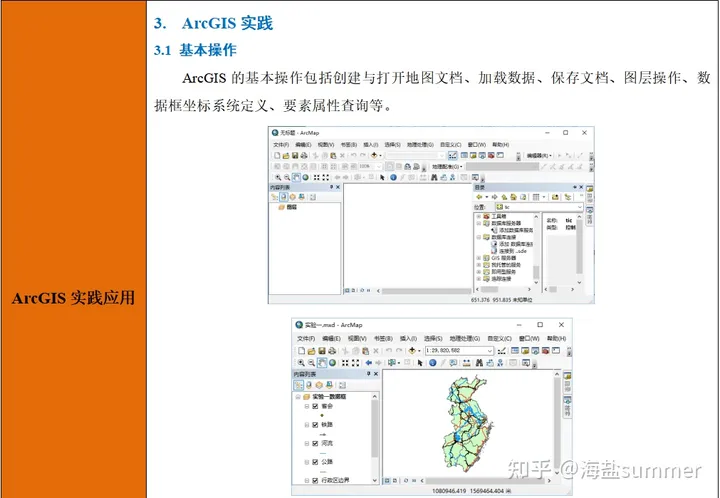Click Fixed Zoom Out icon in 实验一.mxd window

coord(355,363)
